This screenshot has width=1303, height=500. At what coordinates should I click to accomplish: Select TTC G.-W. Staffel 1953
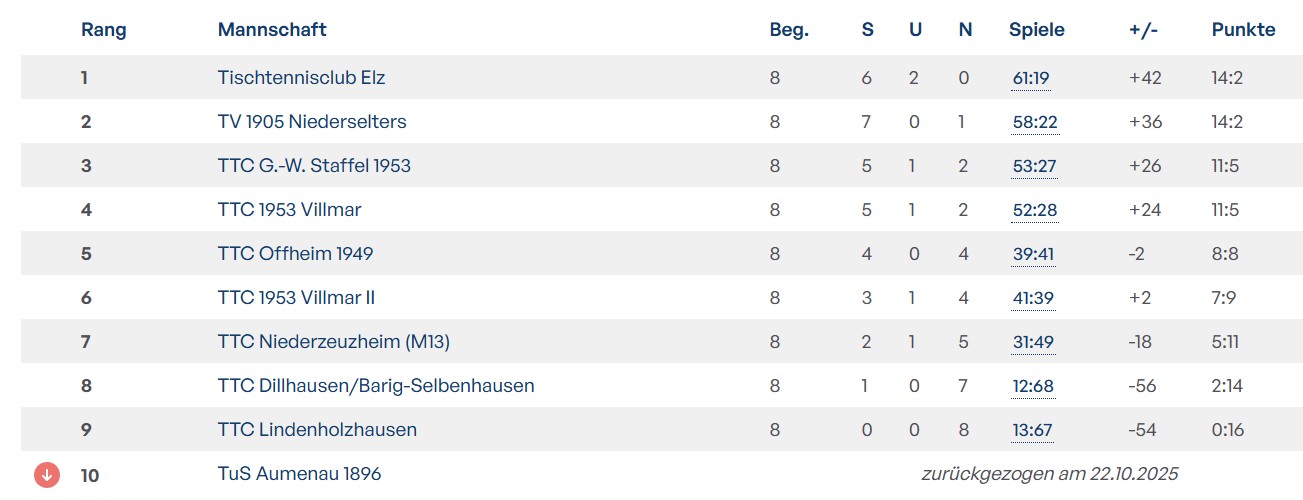click(314, 166)
